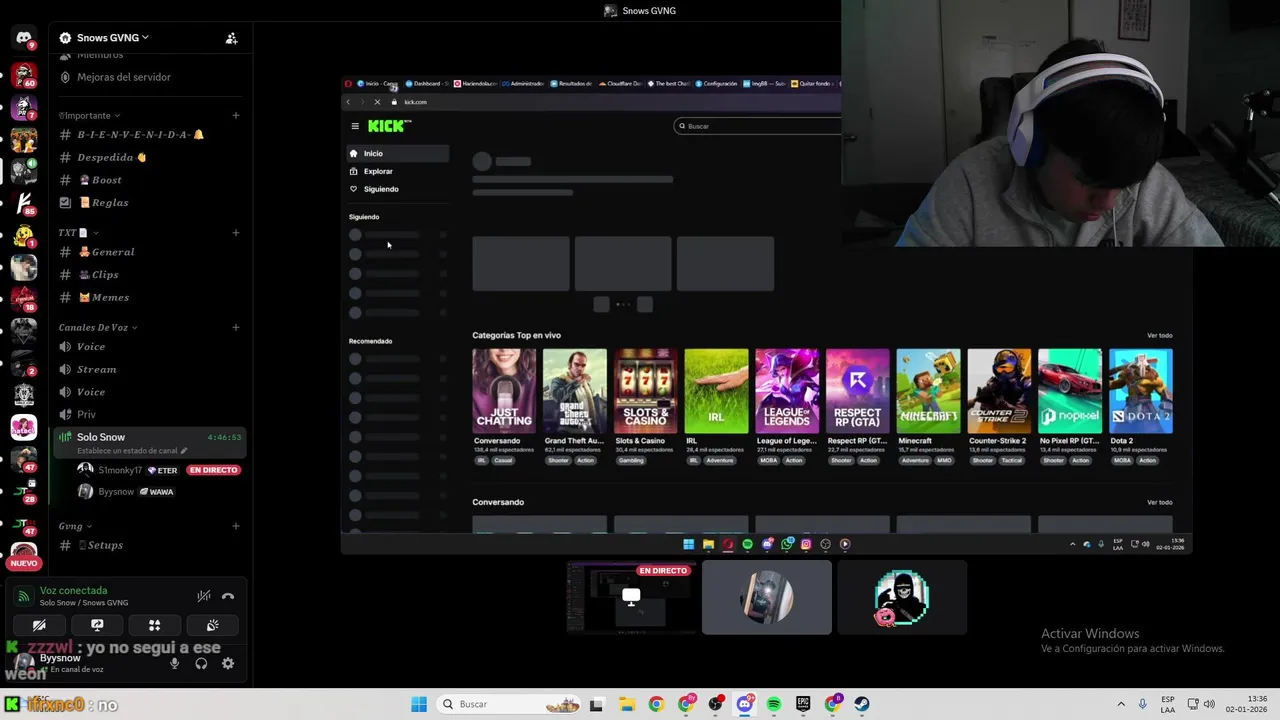Deafen audio with the headphones icon
Image resolution: width=1280 pixels, height=720 pixels.
tap(201, 663)
